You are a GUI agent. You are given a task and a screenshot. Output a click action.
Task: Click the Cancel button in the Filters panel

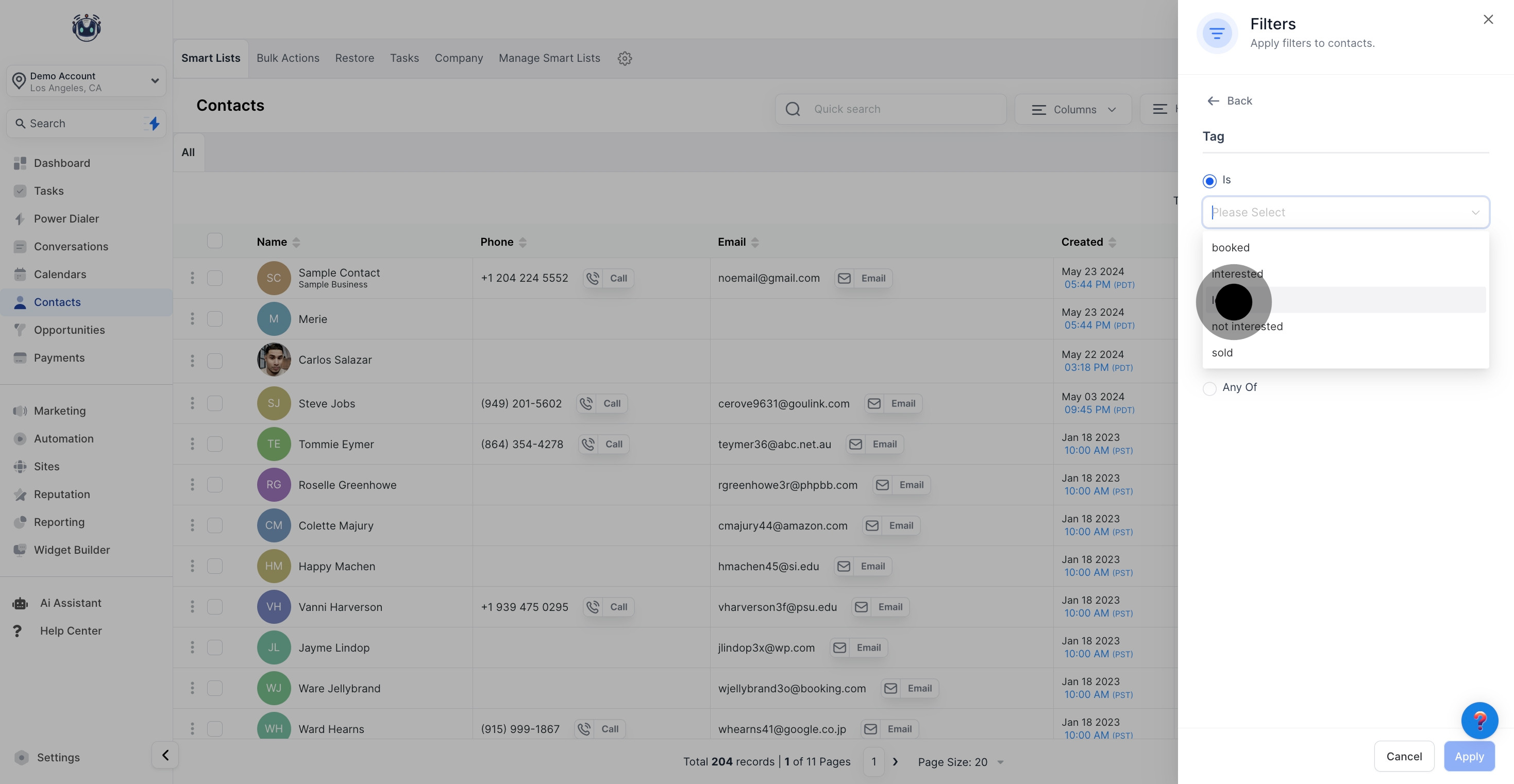tap(1404, 756)
